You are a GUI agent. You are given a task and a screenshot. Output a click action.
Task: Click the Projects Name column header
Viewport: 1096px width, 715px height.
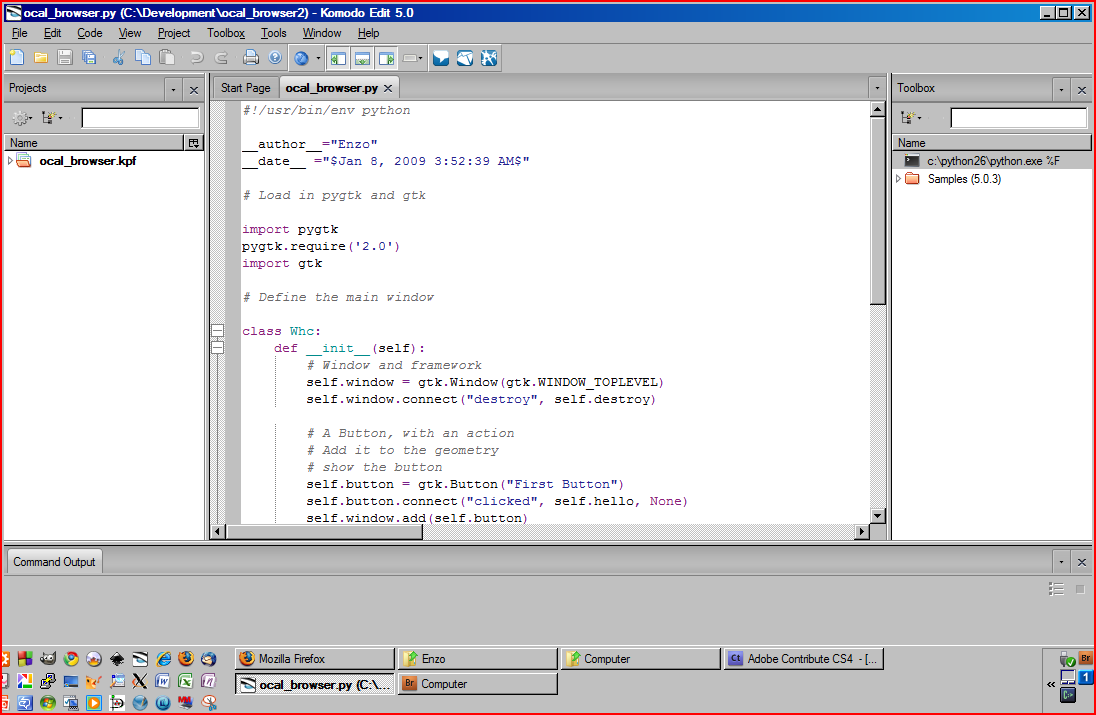[94, 143]
